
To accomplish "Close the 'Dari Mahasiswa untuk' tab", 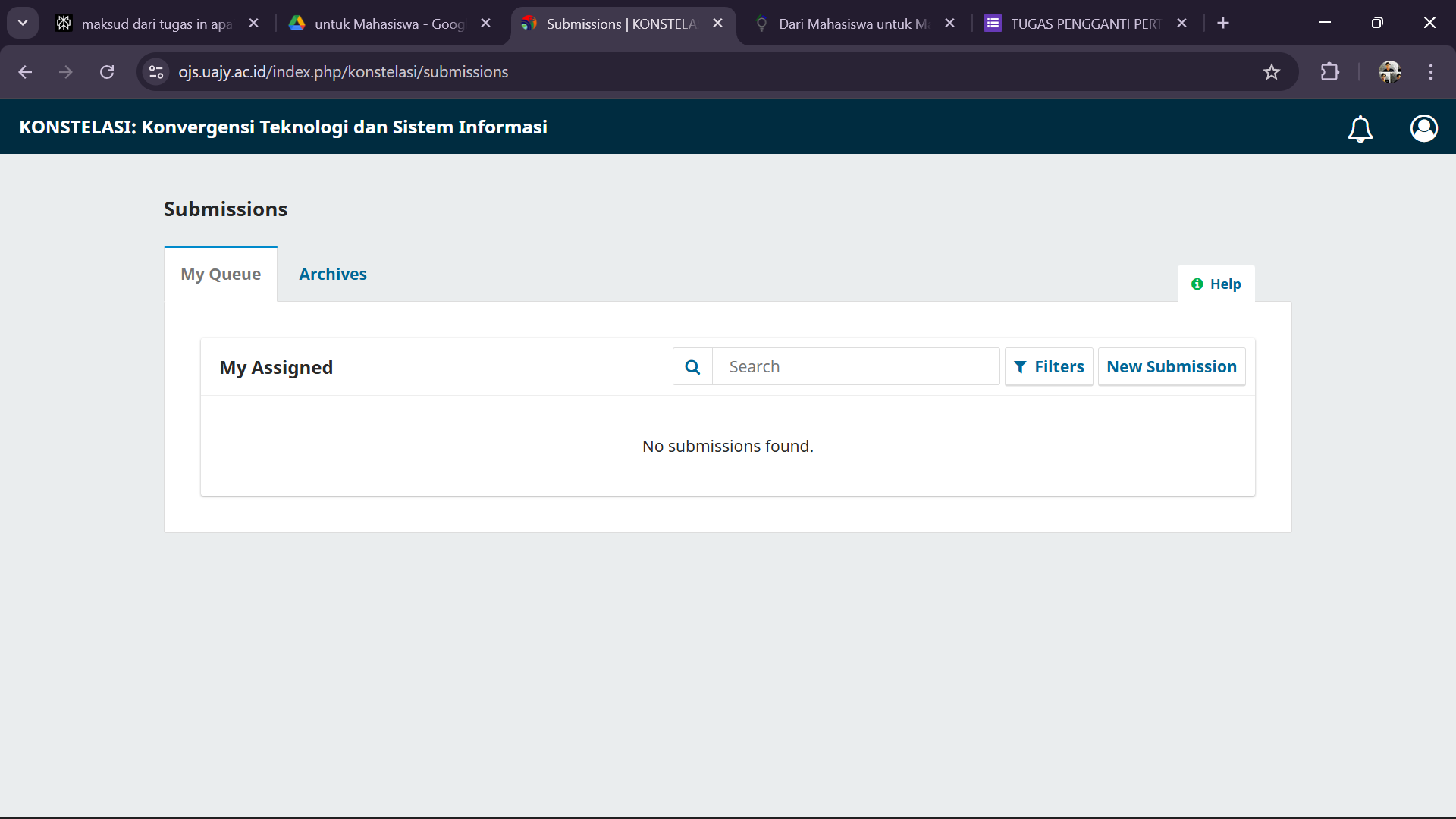I will [x=950, y=24].
